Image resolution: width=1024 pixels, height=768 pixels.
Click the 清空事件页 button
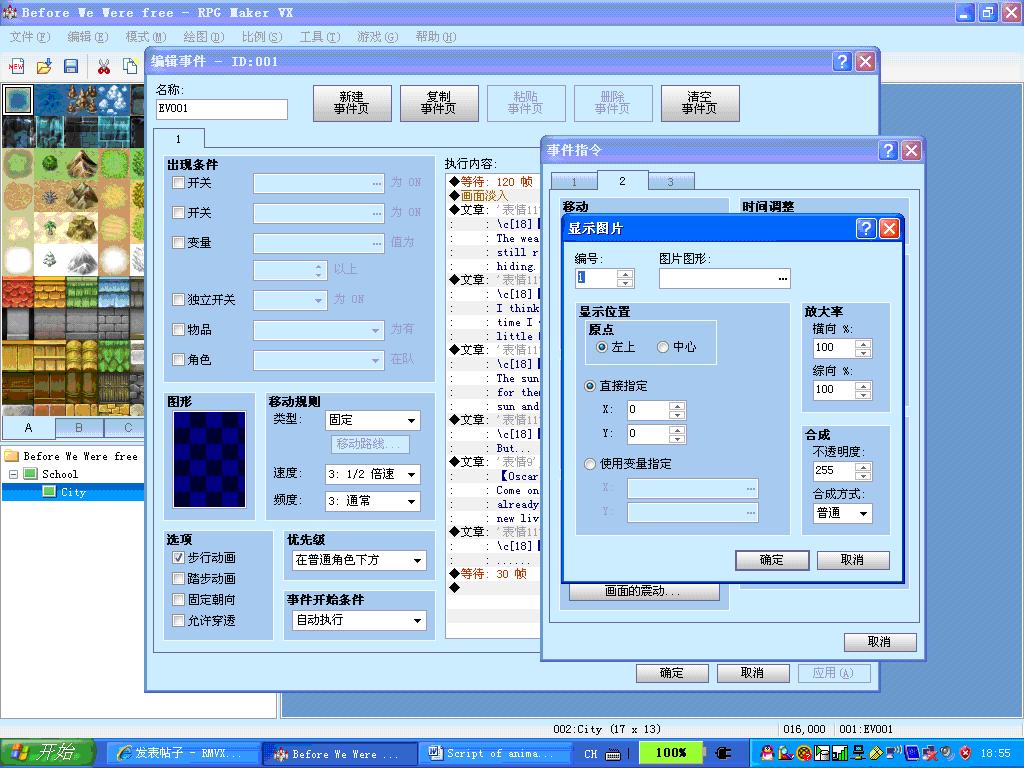click(700, 103)
